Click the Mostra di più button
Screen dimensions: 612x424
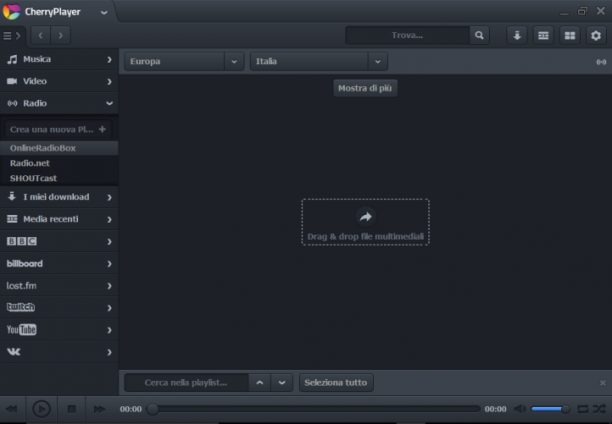point(365,88)
